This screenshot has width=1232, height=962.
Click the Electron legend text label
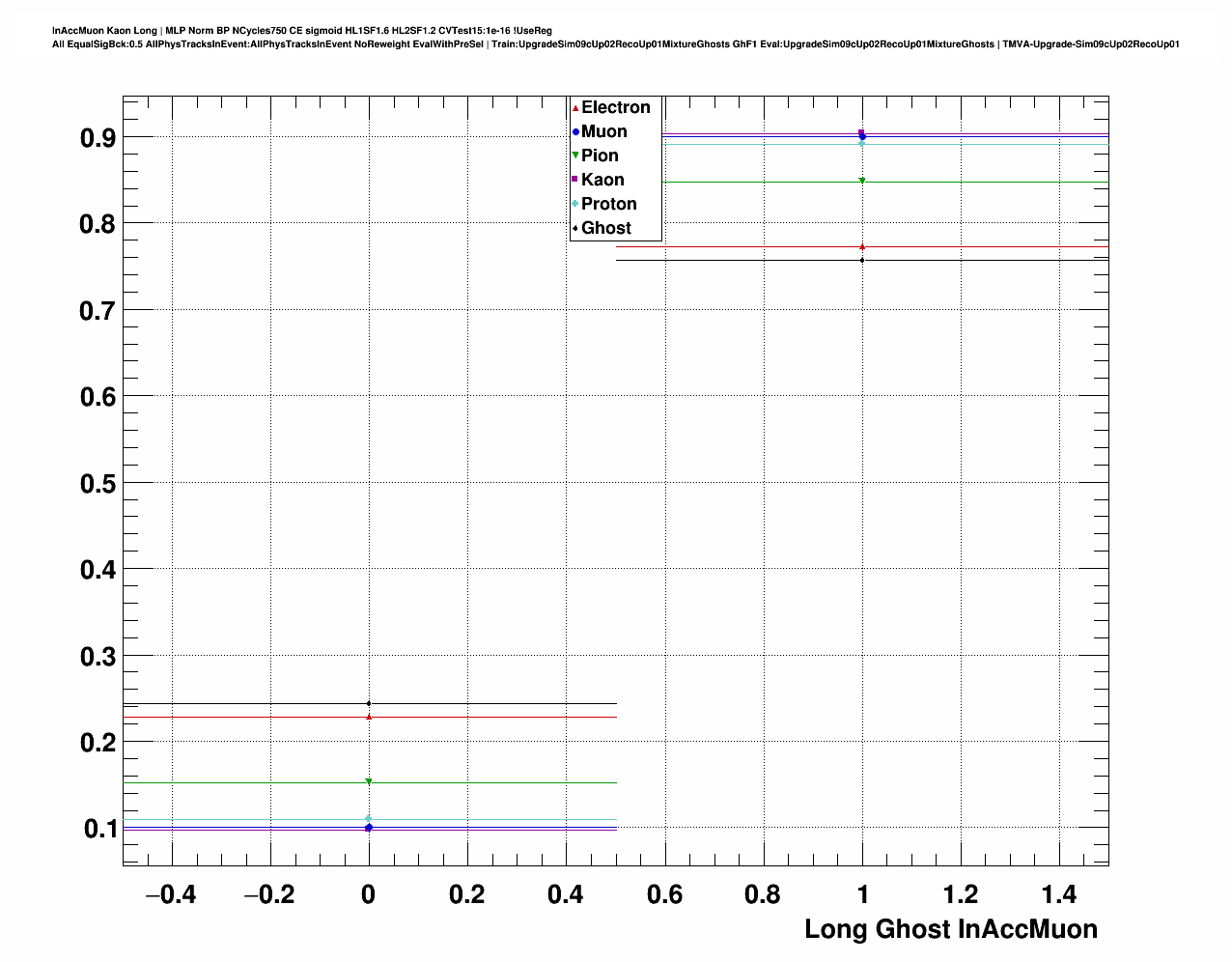point(615,107)
